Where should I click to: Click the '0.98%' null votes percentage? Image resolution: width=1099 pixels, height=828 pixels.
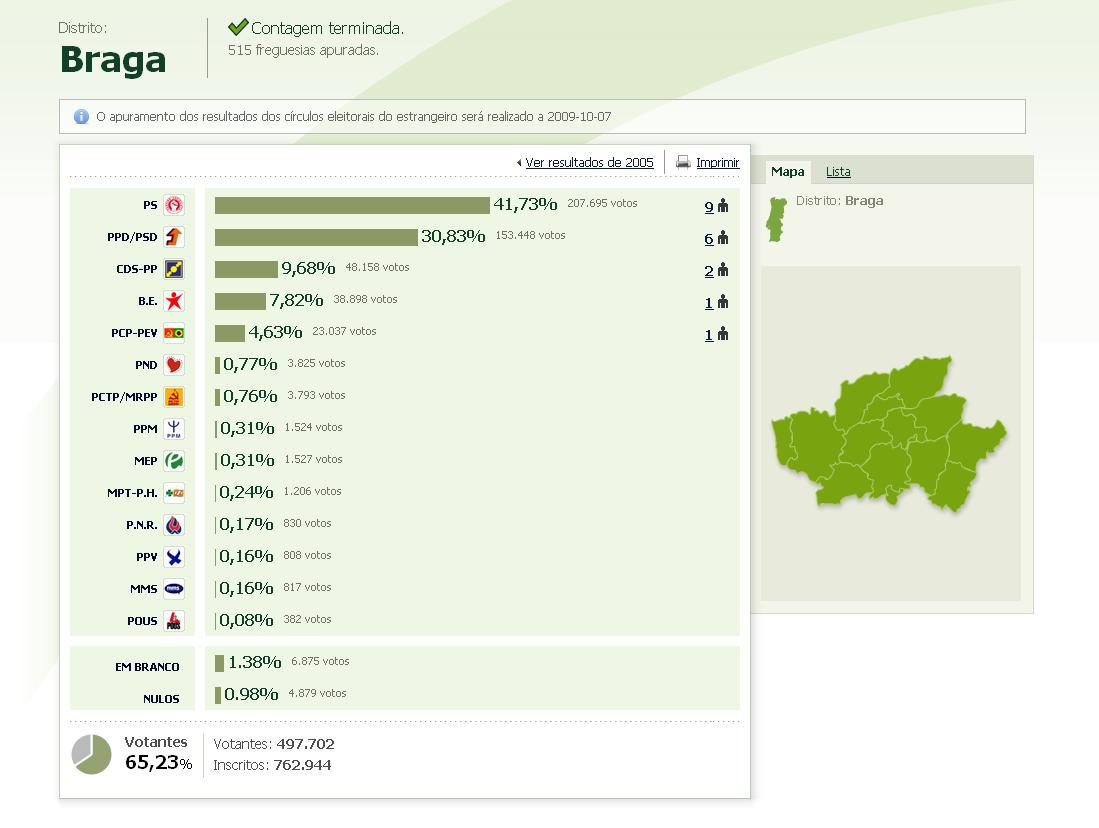(x=251, y=694)
